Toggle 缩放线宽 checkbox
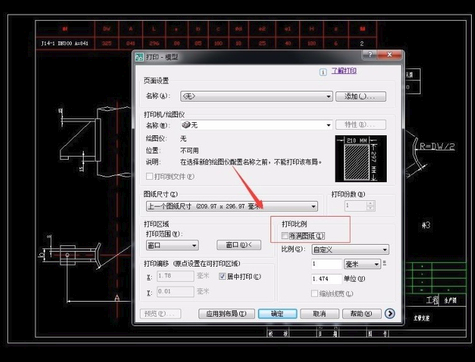Screen dimensions: 475x362 [314, 294]
